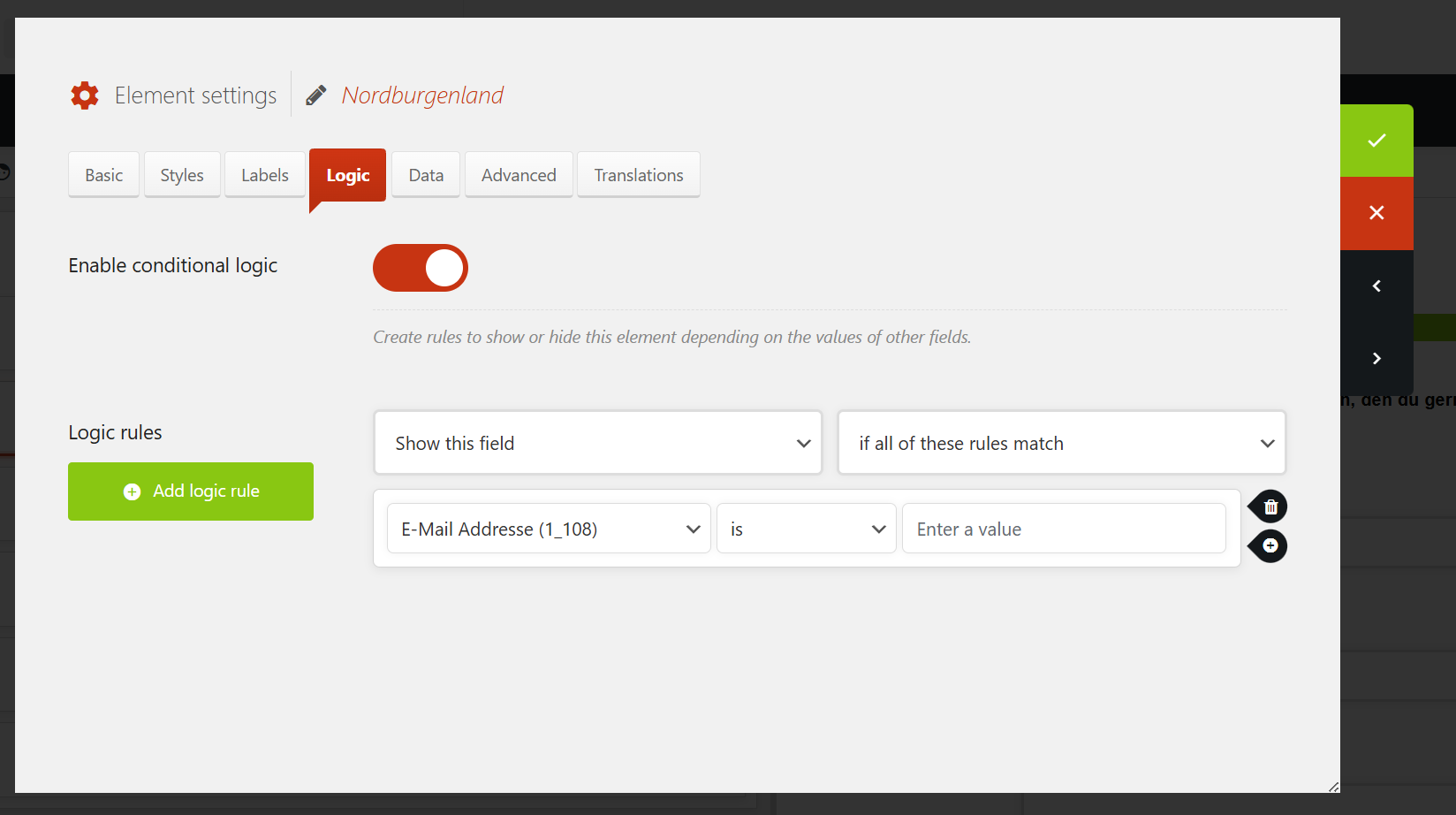Click the red gear Element settings icon
The image size is (1456, 815).
point(85,95)
